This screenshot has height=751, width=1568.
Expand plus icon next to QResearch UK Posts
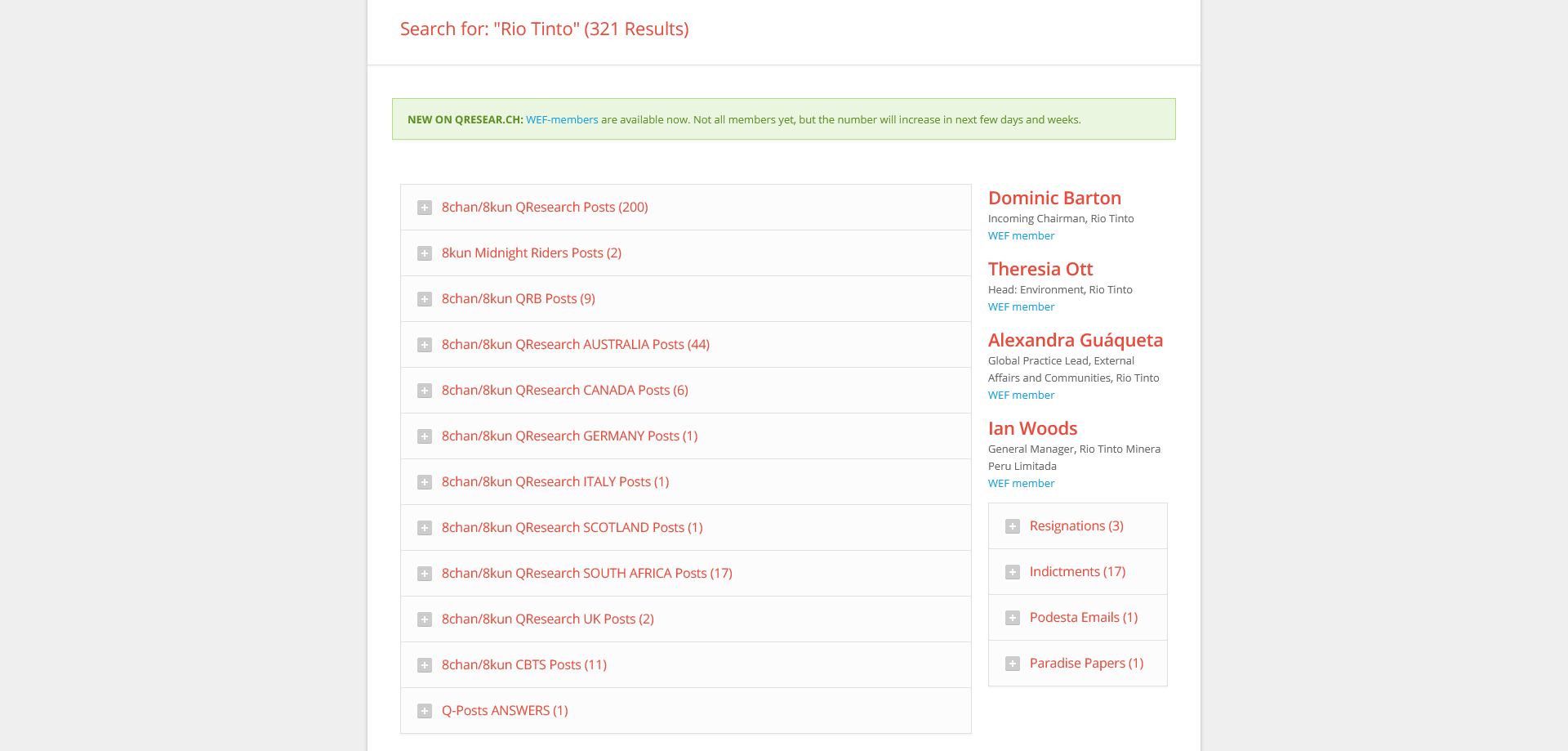coord(425,619)
